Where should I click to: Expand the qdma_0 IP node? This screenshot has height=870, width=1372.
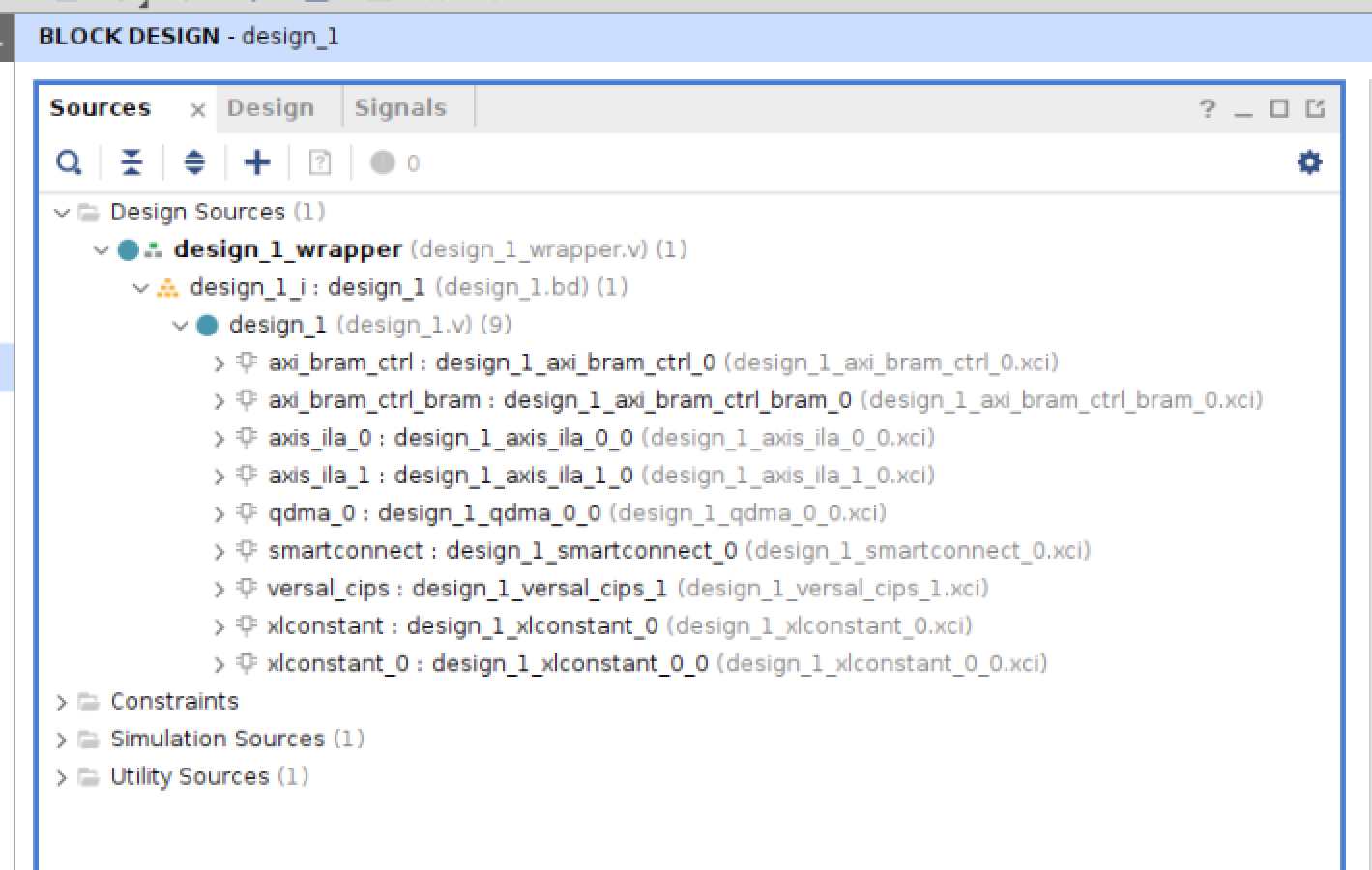(x=219, y=514)
